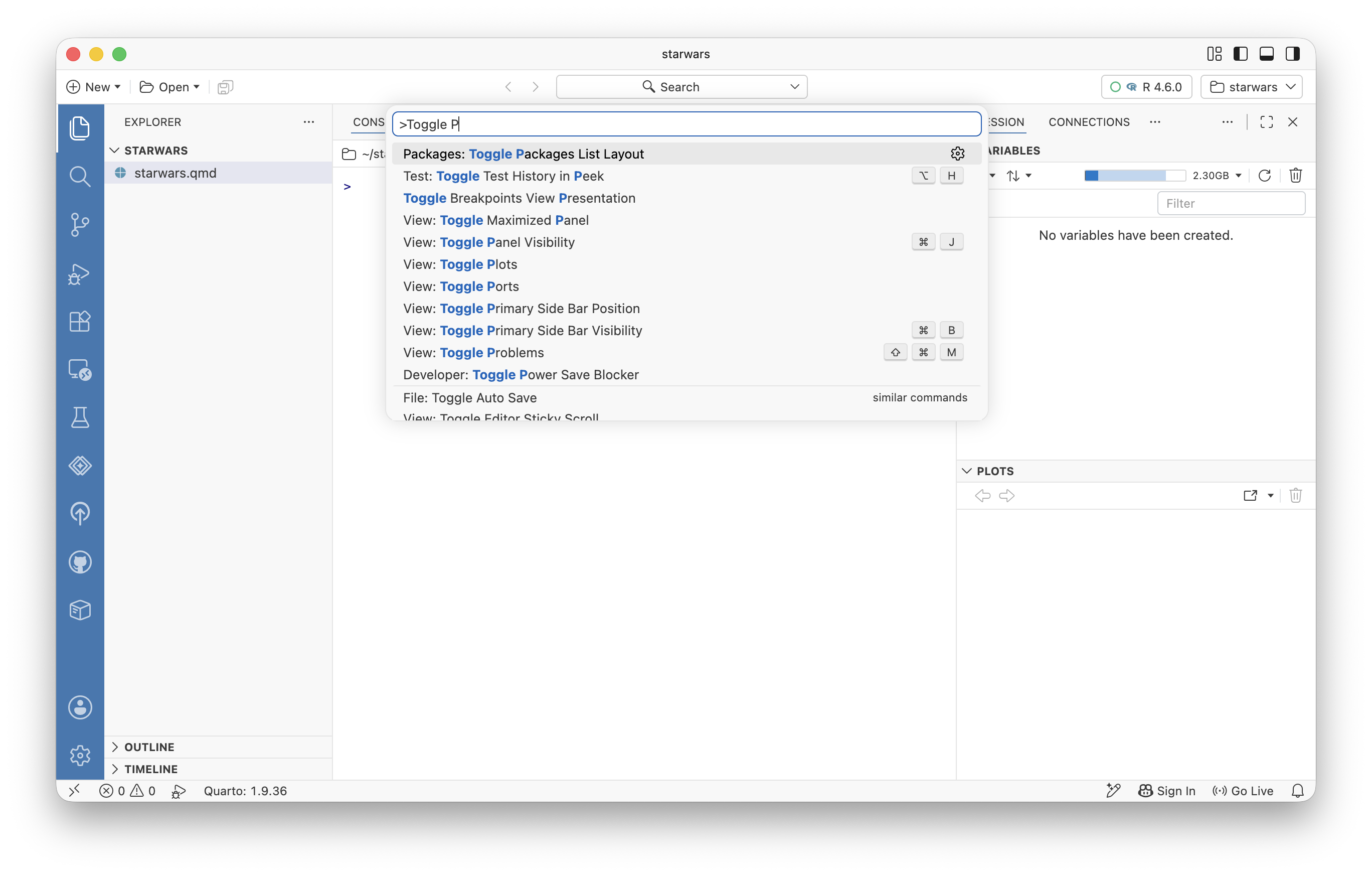Screen dimensions: 1372x876
Task: Click Go Live in the status bar
Action: pyautogui.click(x=1243, y=791)
